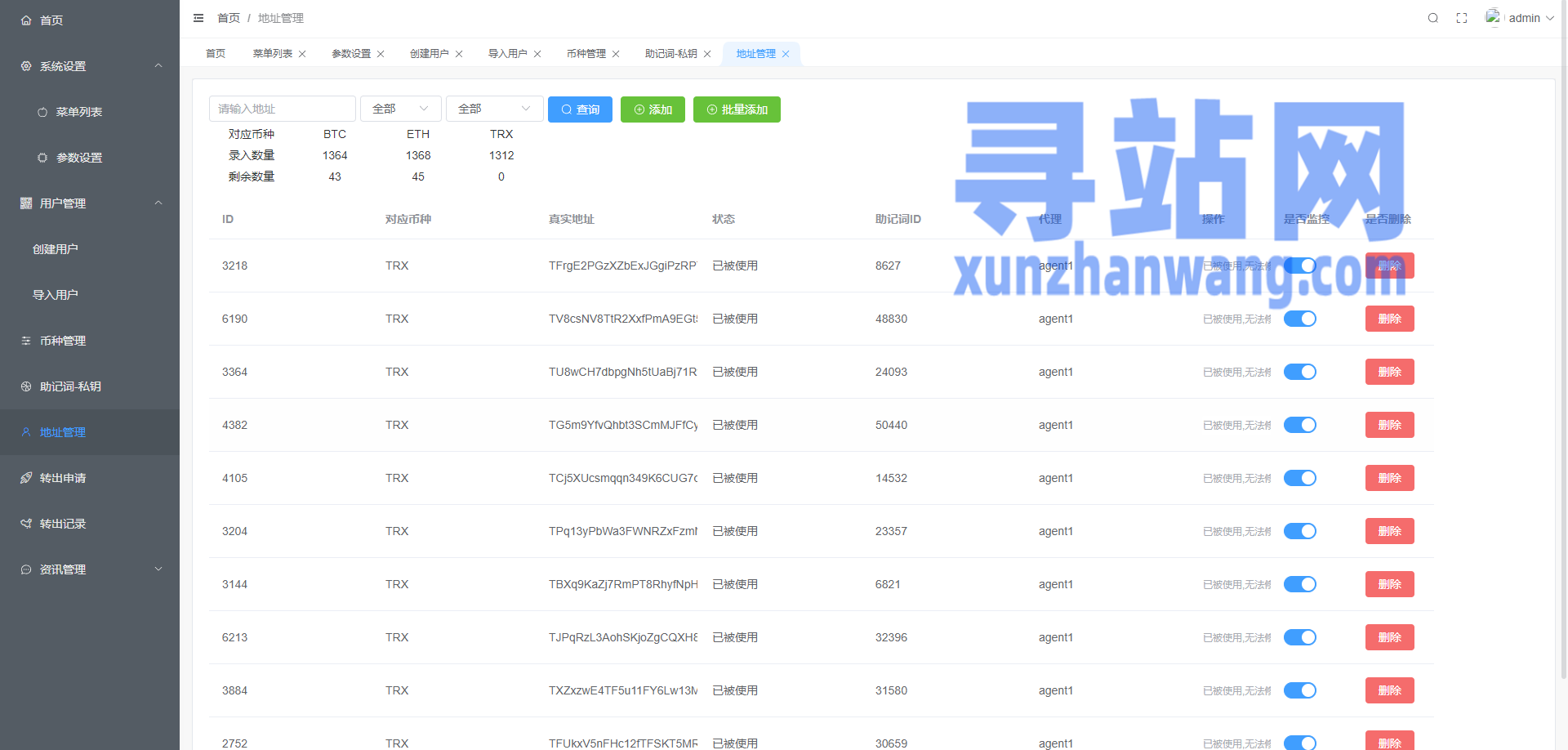Toggle monitoring switch for ID 4105
Image resolution: width=1568 pixels, height=750 pixels.
[x=1300, y=478]
